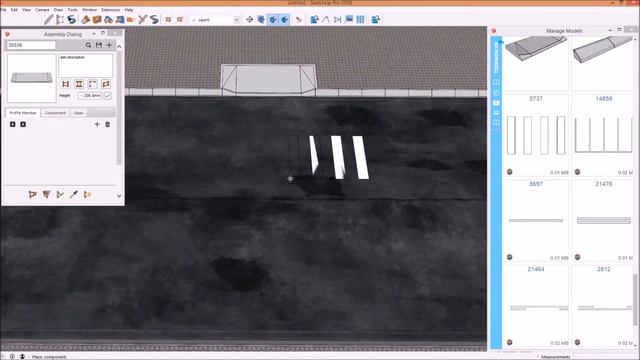Open the View menu

pyautogui.click(x=26, y=9)
